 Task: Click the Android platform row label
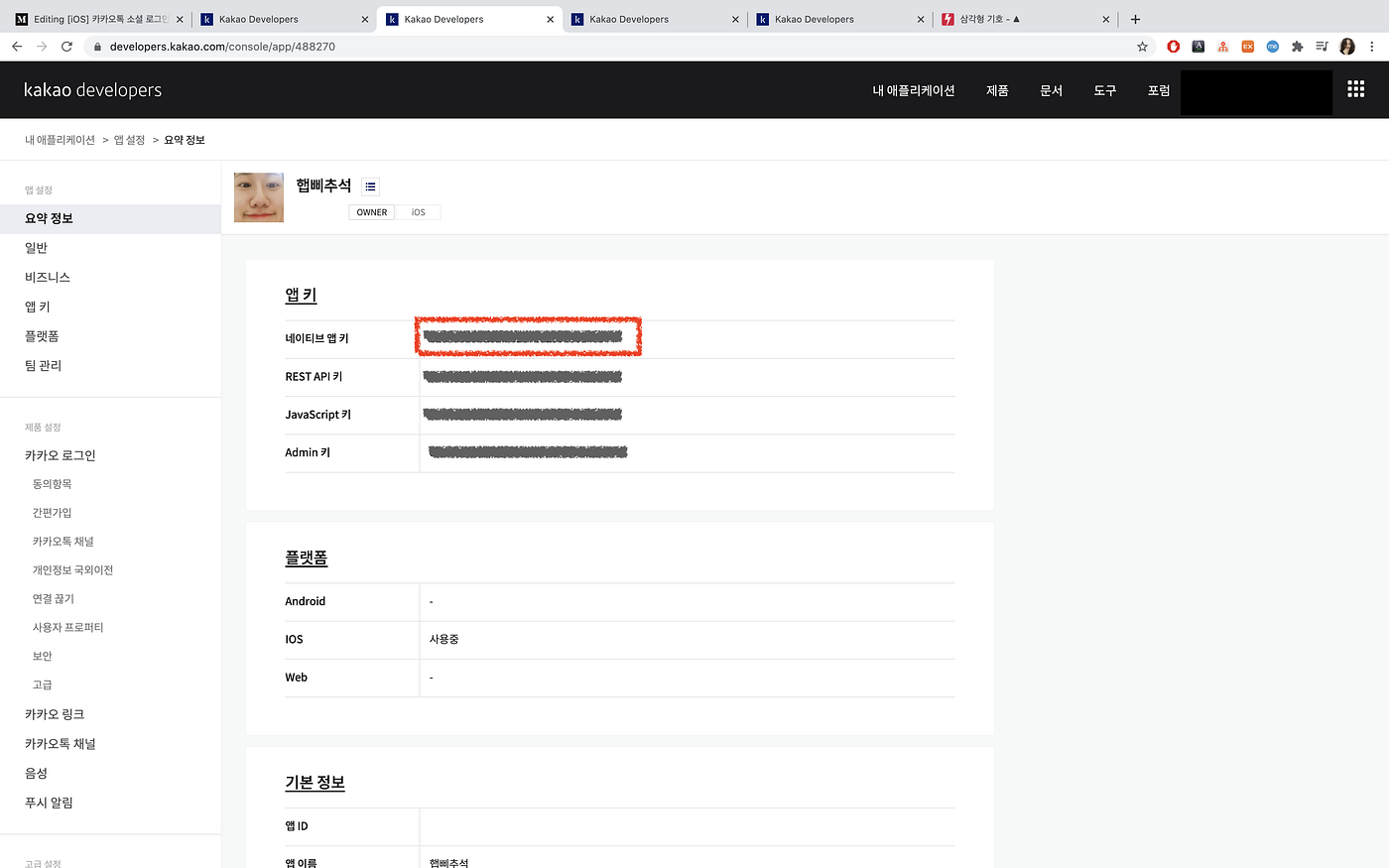[x=306, y=601]
